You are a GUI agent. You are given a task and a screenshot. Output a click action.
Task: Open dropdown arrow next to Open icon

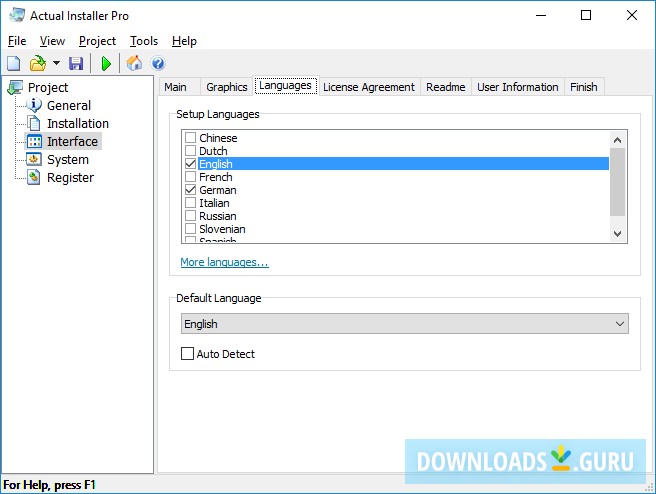pos(56,64)
